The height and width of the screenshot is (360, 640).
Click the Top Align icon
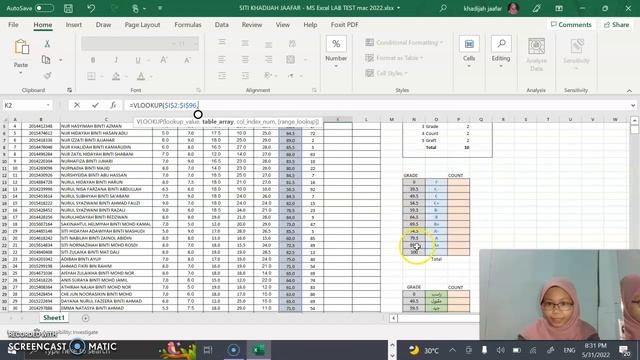[x=222, y=42]
